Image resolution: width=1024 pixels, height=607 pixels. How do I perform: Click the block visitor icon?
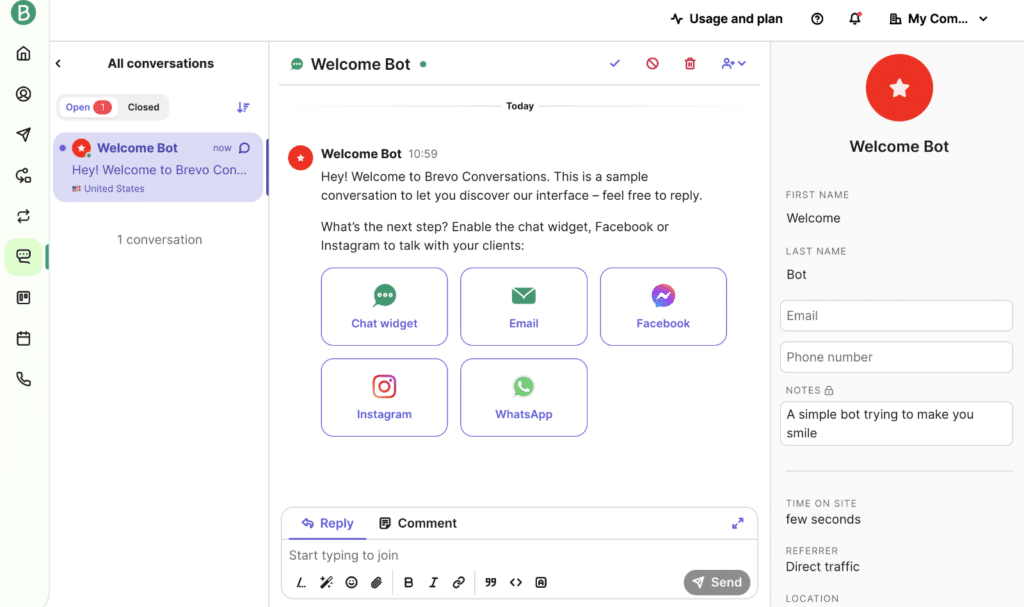[652, 64]
